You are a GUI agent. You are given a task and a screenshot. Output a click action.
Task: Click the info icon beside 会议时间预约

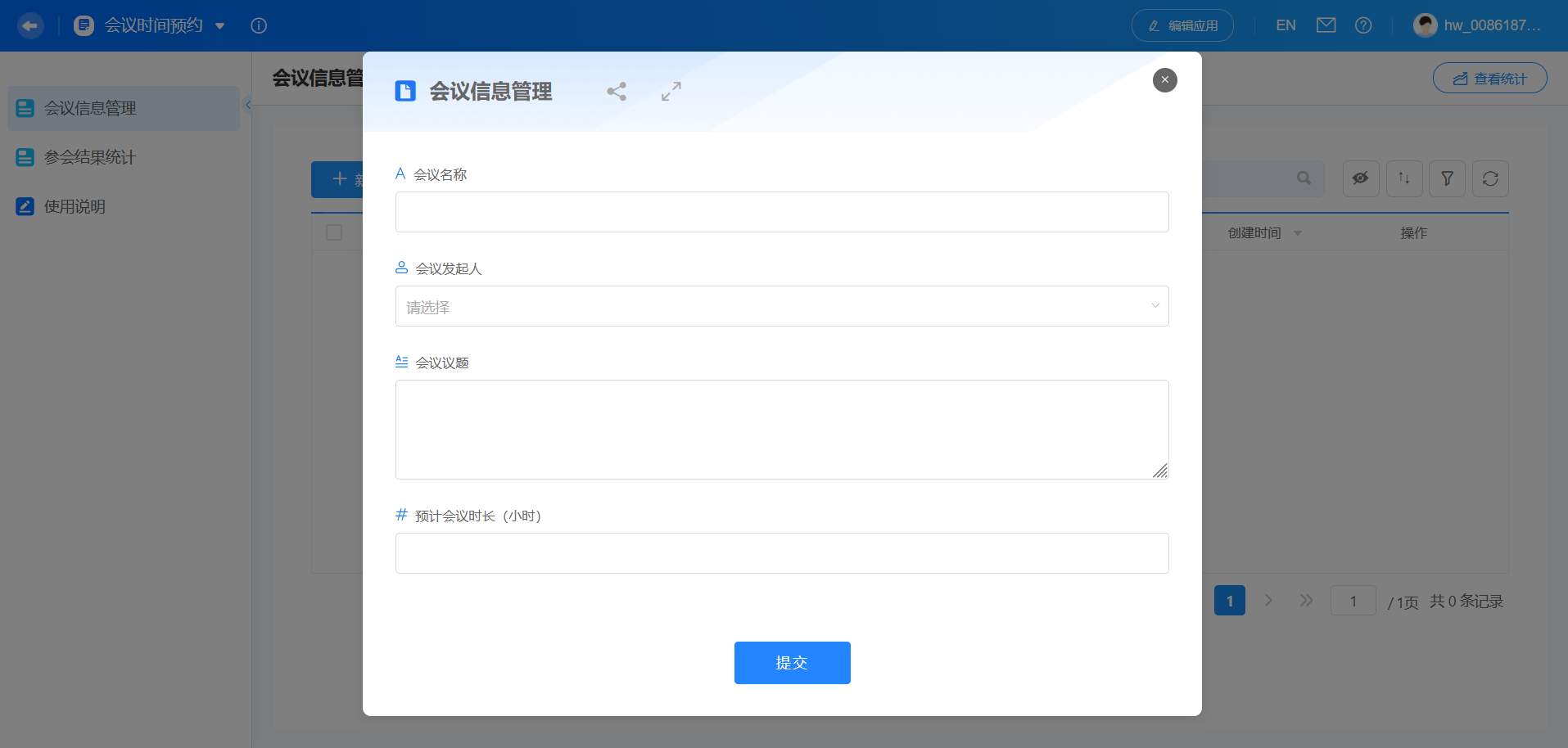pyautogui.click(x=259, y=25)
